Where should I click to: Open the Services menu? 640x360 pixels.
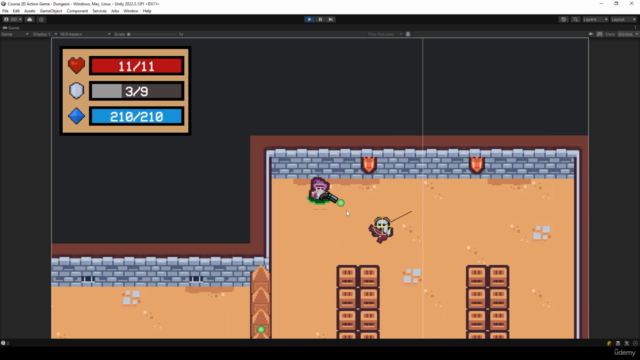[x=99, y=11]
